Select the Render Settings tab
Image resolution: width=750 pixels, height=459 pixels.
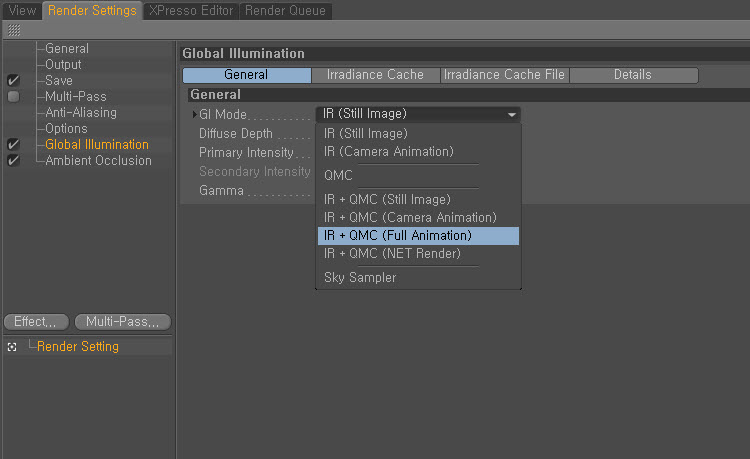click(x=92, y=11)
